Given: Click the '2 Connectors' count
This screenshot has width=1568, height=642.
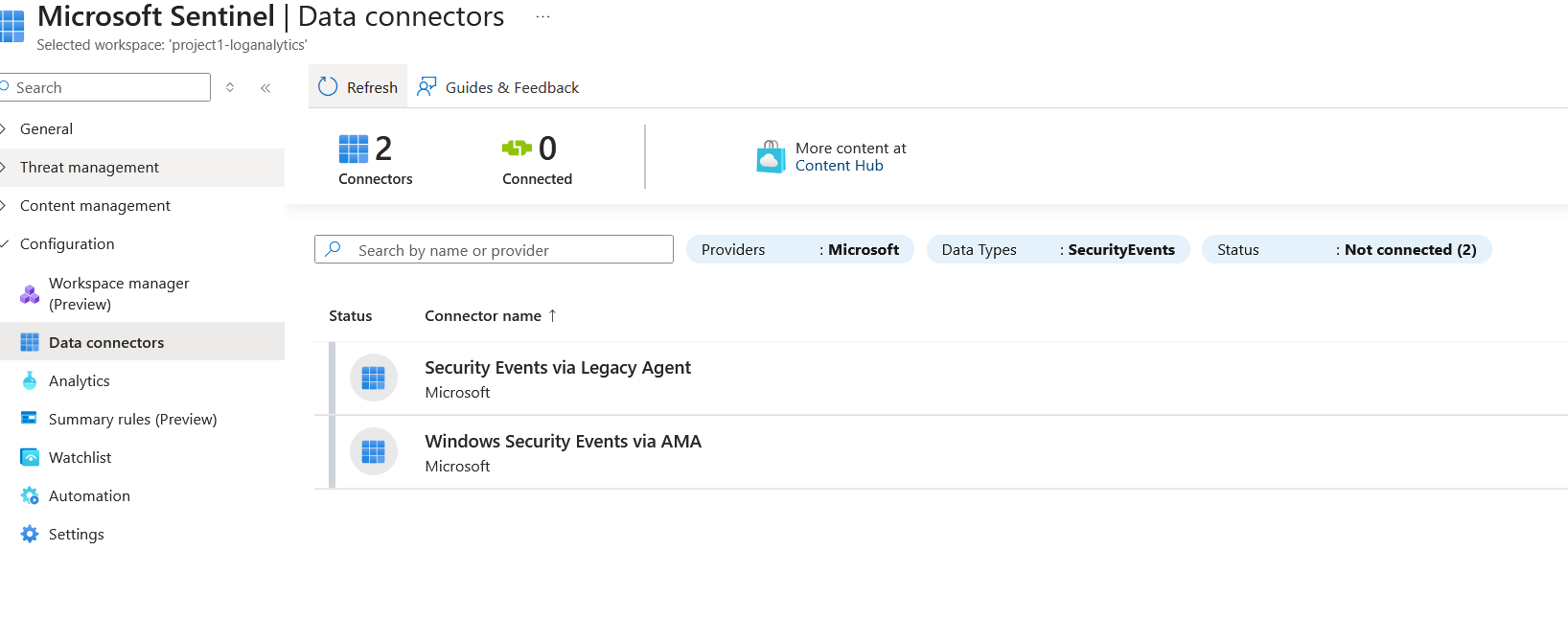Looking at the screenshot, I should 376,159.
